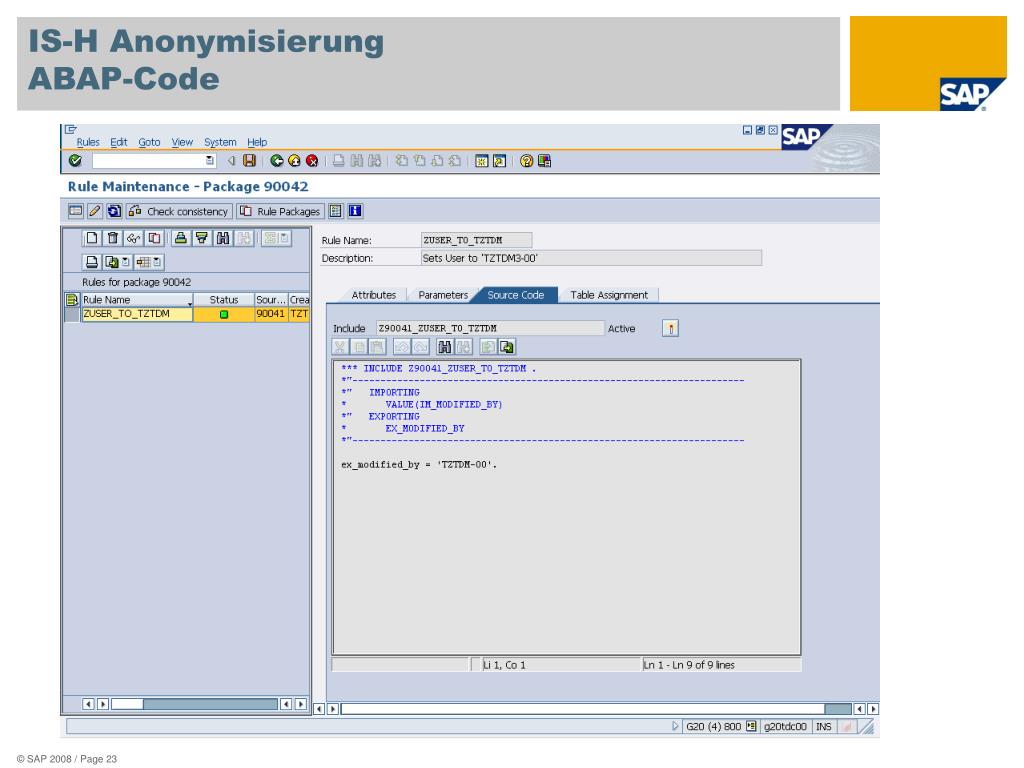This screenshot has width=1024, height=768.
Task: Switch to the Attributes tab
Action: point(374,295)
